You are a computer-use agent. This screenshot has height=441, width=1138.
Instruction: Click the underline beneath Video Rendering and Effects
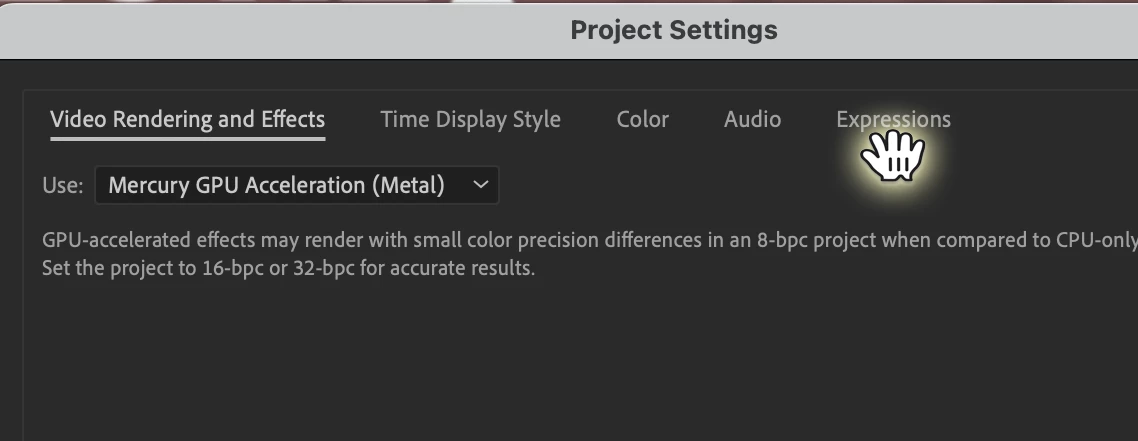point(187,138)
